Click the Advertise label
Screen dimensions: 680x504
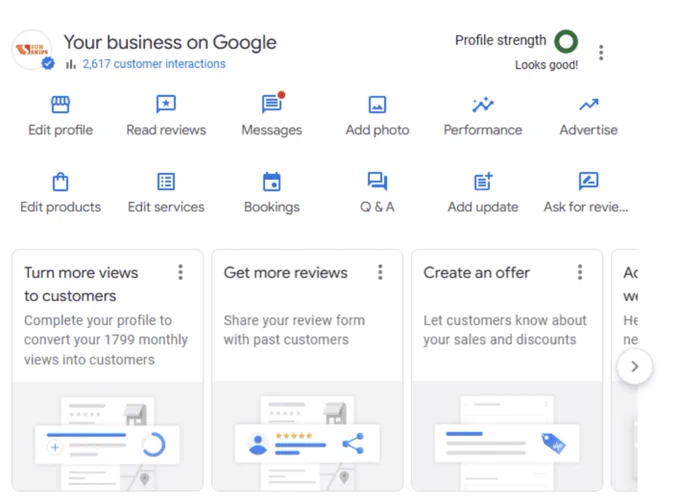588,130
